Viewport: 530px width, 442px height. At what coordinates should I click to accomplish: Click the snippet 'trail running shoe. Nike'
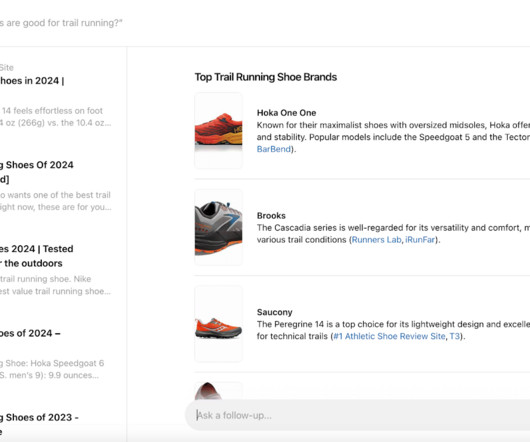click(45, 279)
